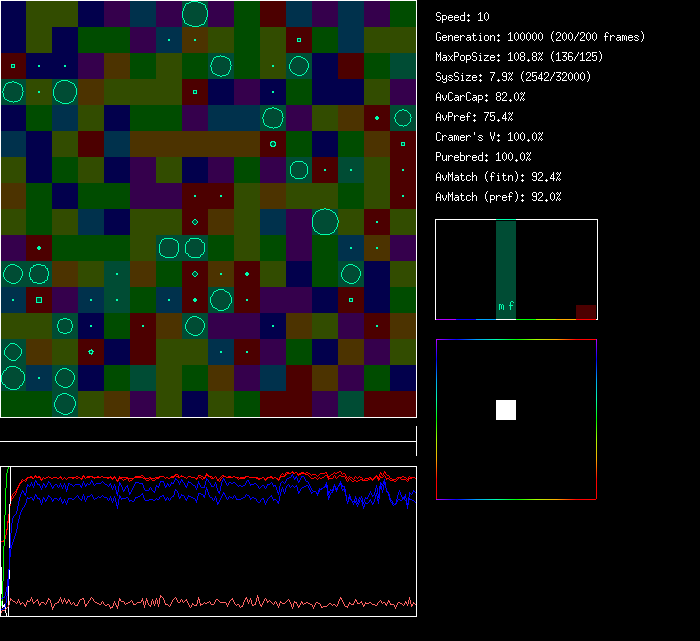This screenshot has width=700, height=641.
Task: Click the AvMatch (fitn) statistic
Action: (498, 177)
